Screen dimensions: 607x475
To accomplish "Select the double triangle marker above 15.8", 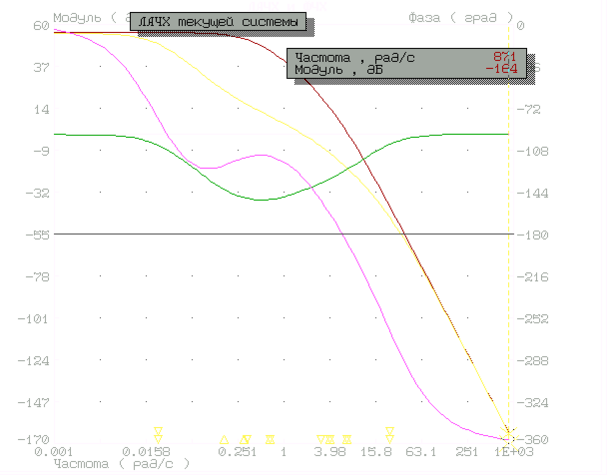I will (x=390, y=435).
